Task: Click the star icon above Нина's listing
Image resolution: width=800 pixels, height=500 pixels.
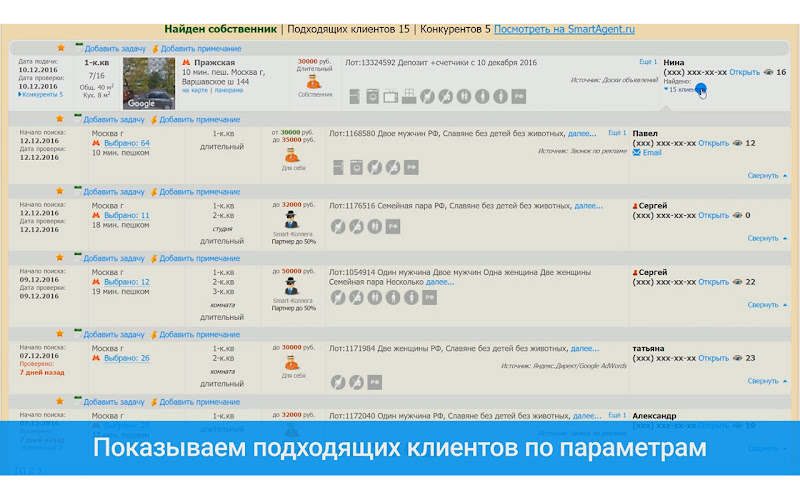Action: click(x=61, y=48)
